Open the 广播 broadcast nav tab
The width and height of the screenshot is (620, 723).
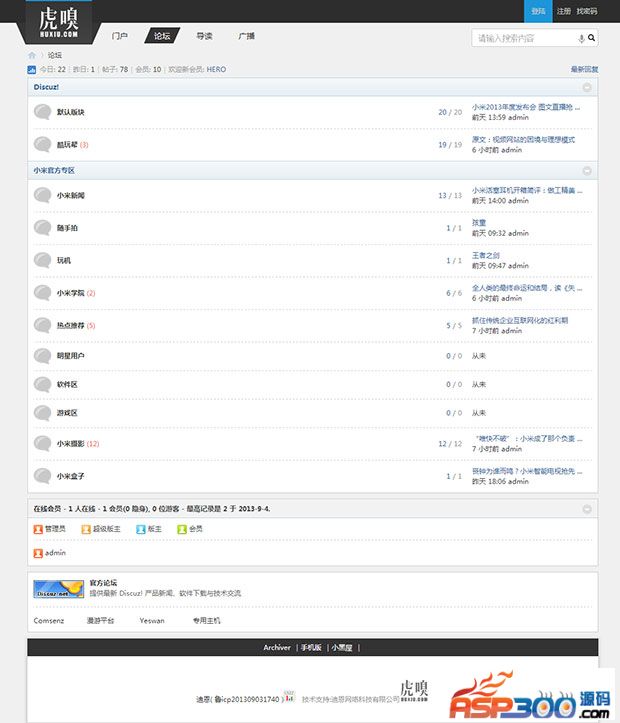[x=247, y=36]
